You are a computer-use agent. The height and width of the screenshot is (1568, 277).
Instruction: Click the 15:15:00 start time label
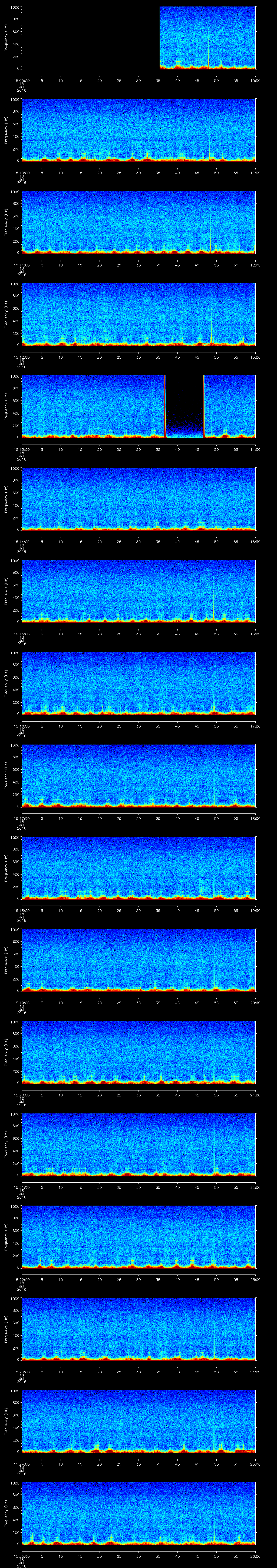(21, 634)
